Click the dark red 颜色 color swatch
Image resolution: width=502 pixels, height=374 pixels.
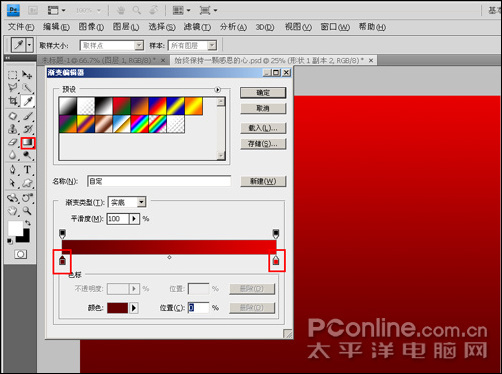(x=117, y=308)
